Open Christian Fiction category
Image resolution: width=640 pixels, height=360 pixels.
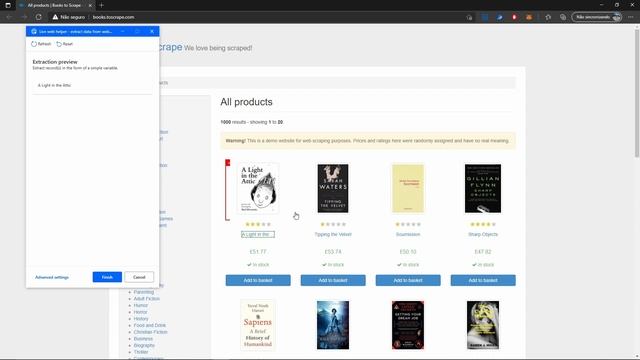point(150,332)
